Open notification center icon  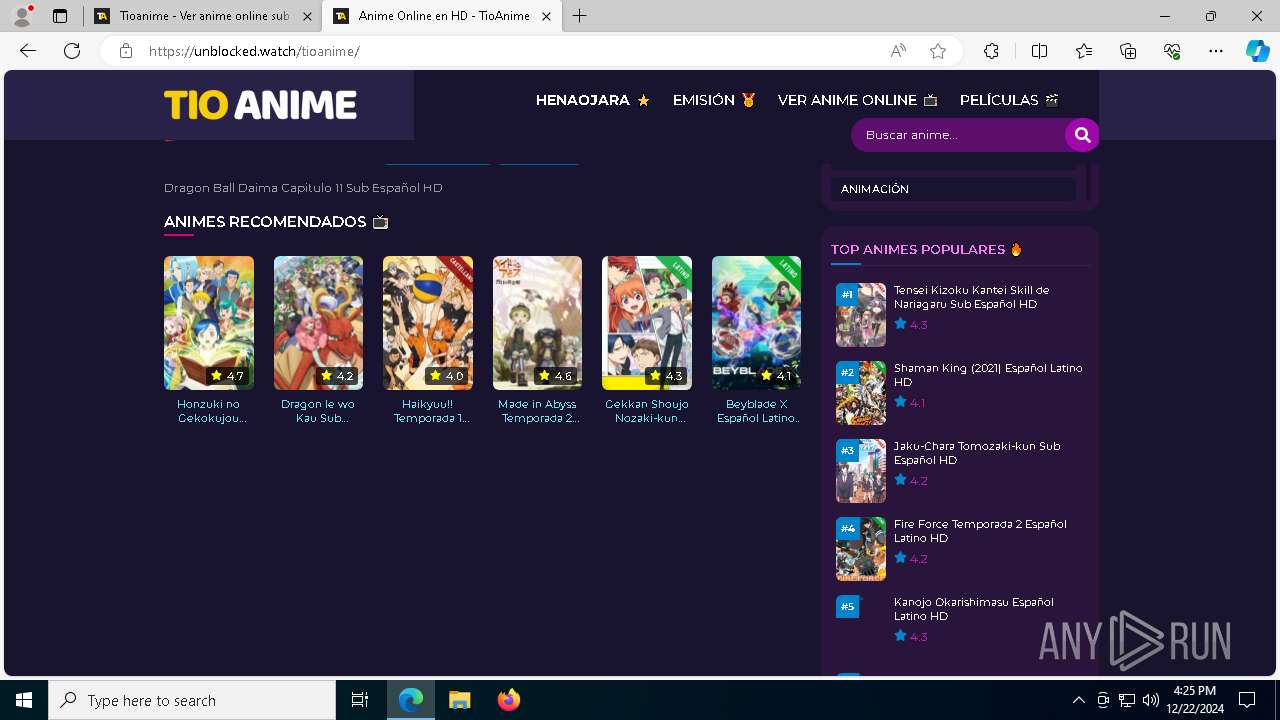click(x=1247, y=700)
